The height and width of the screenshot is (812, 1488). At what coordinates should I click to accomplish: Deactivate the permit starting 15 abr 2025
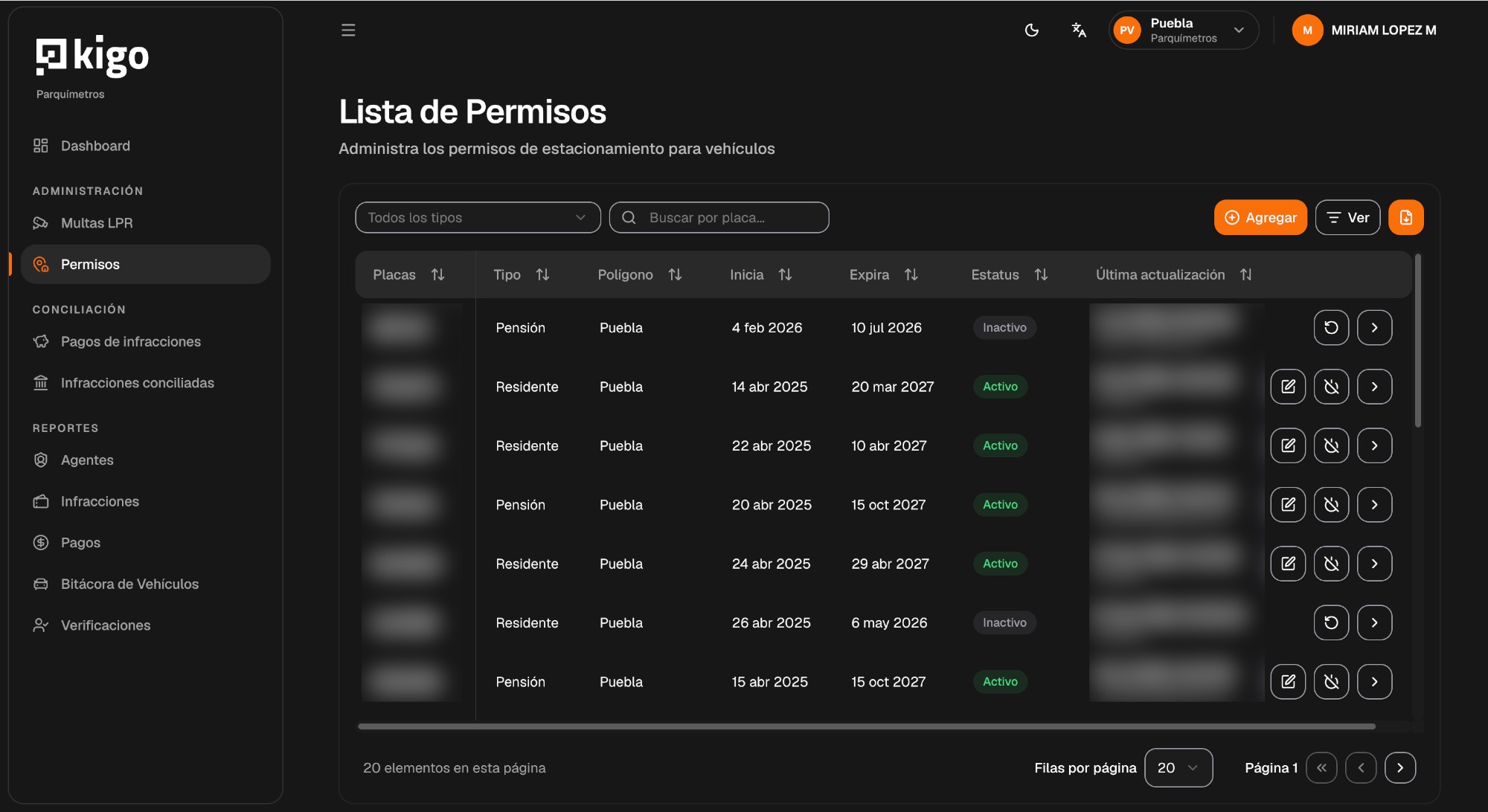pyautogui.click(x=1331, y=682)
